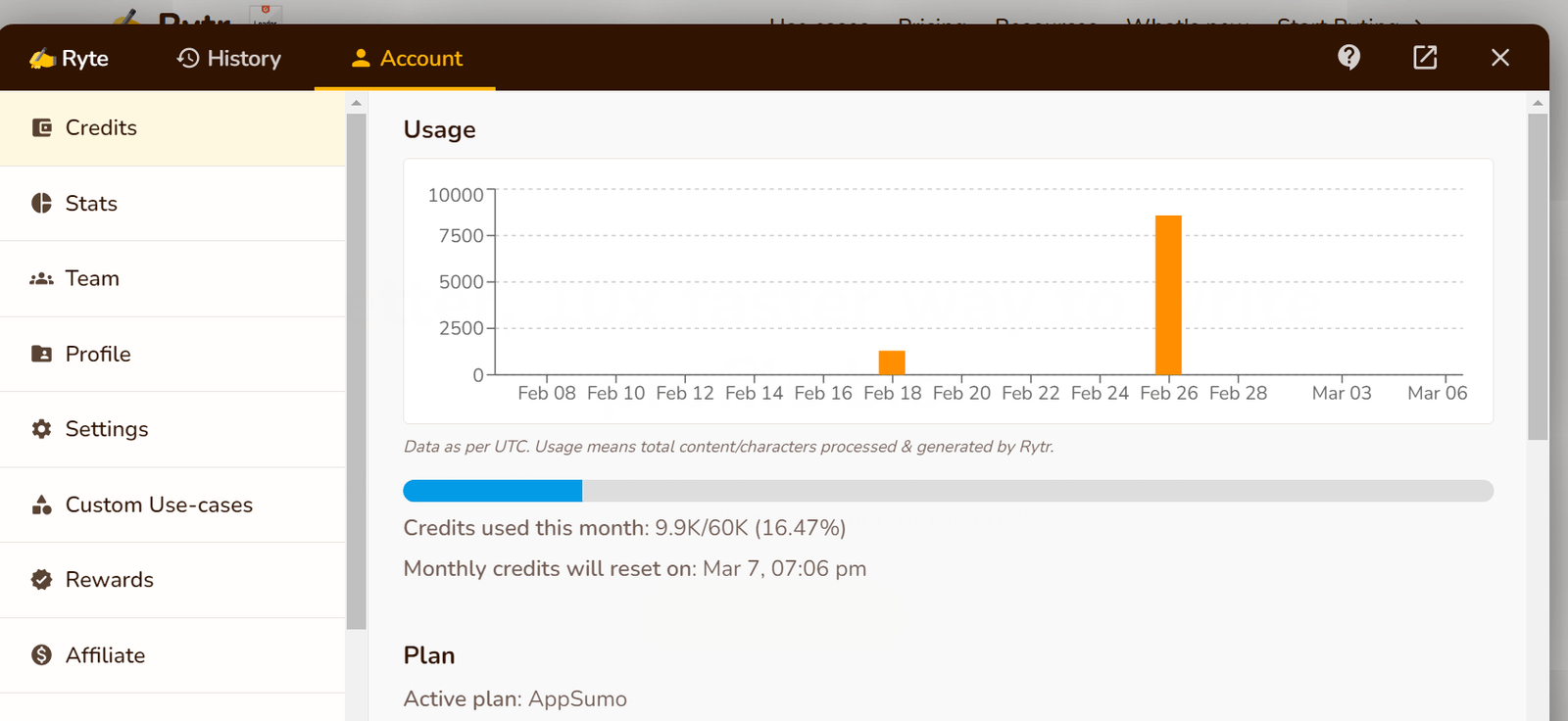Open Profile in the sidebar
This screenshot has width=1568, height=721.
coord(172,354)
